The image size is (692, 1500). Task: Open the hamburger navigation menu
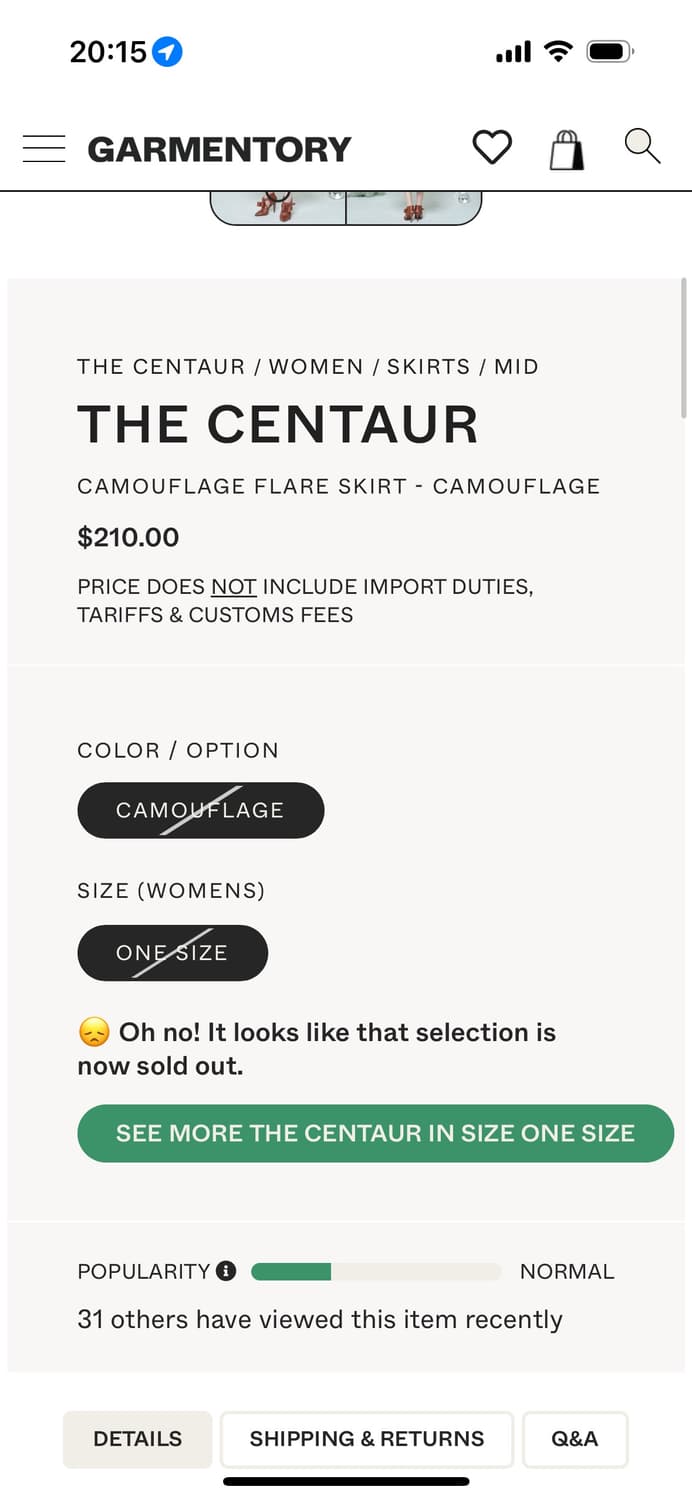pos(44,149)
